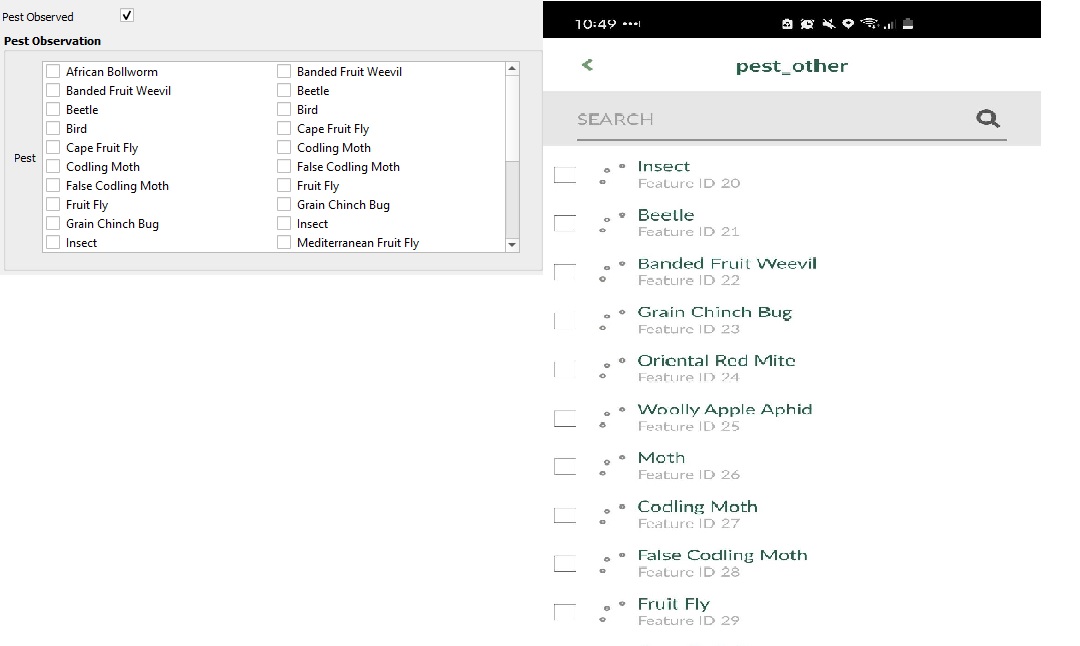Open Banded Fruit Weevil Feature ID 22
The image size is (1080, 646).
click(727, 271)
